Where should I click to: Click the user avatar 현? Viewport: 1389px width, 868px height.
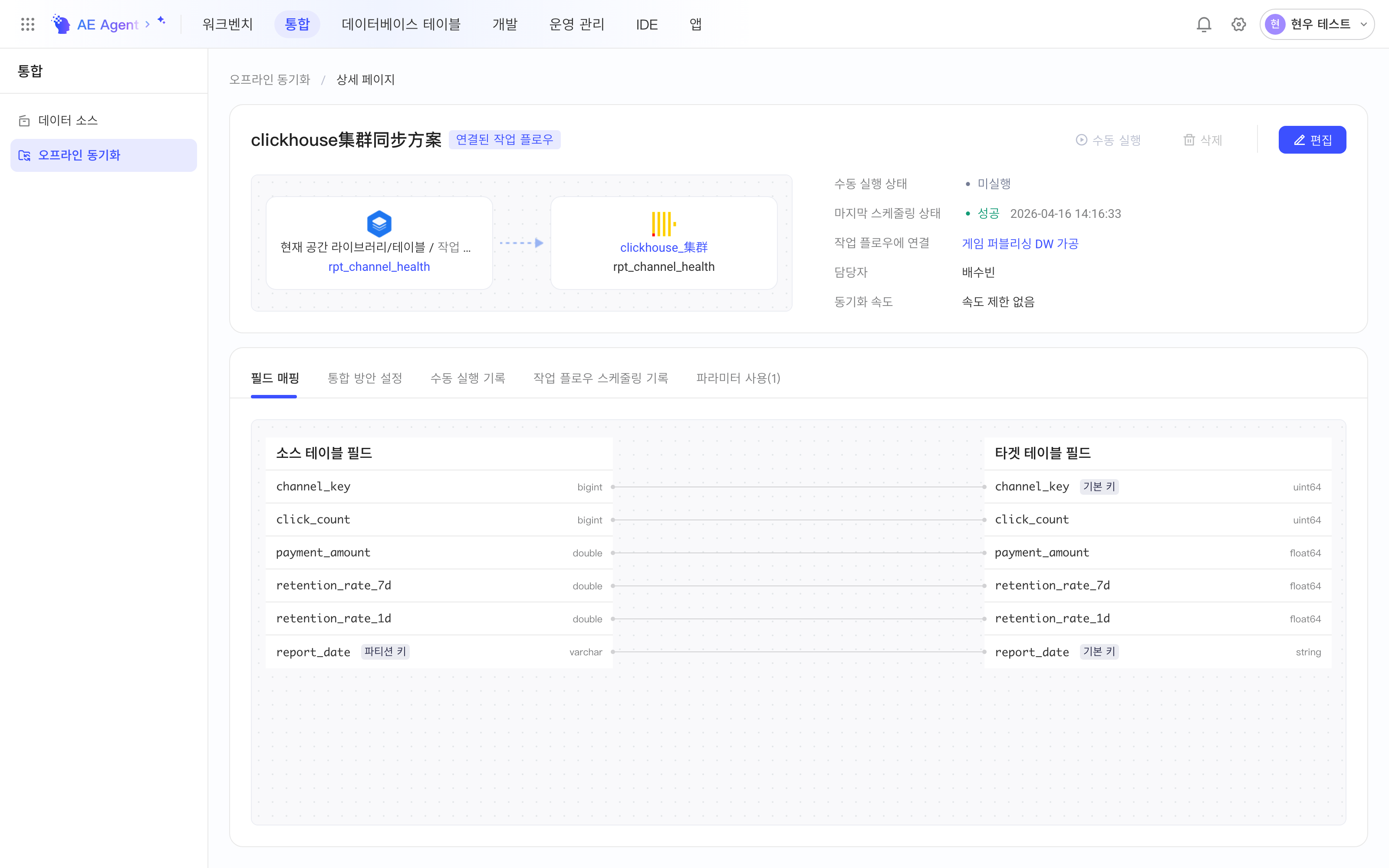pyautogui.click(x=1275, y=24)
